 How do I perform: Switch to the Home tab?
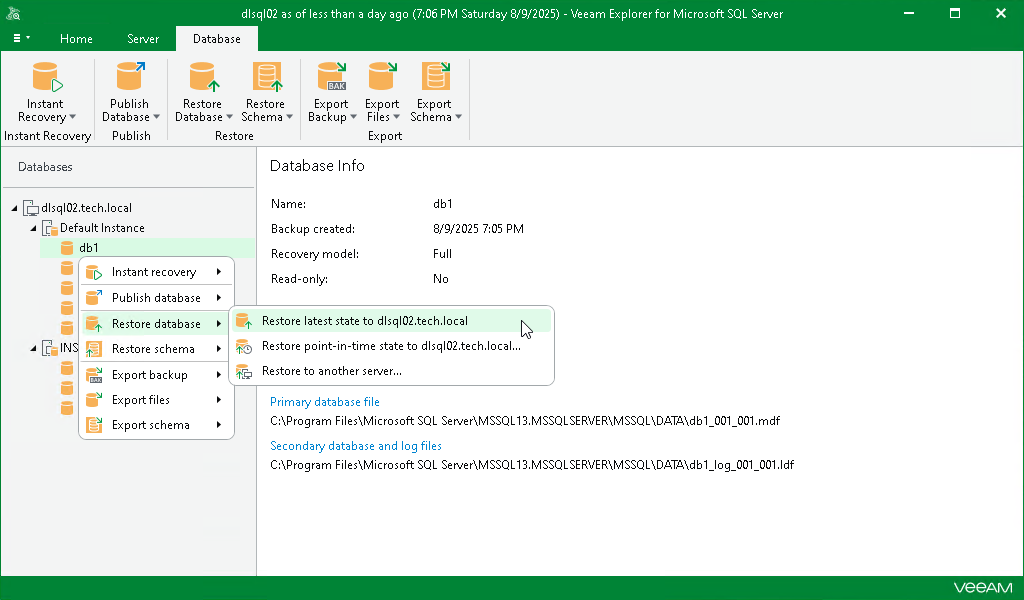[76, 39]
